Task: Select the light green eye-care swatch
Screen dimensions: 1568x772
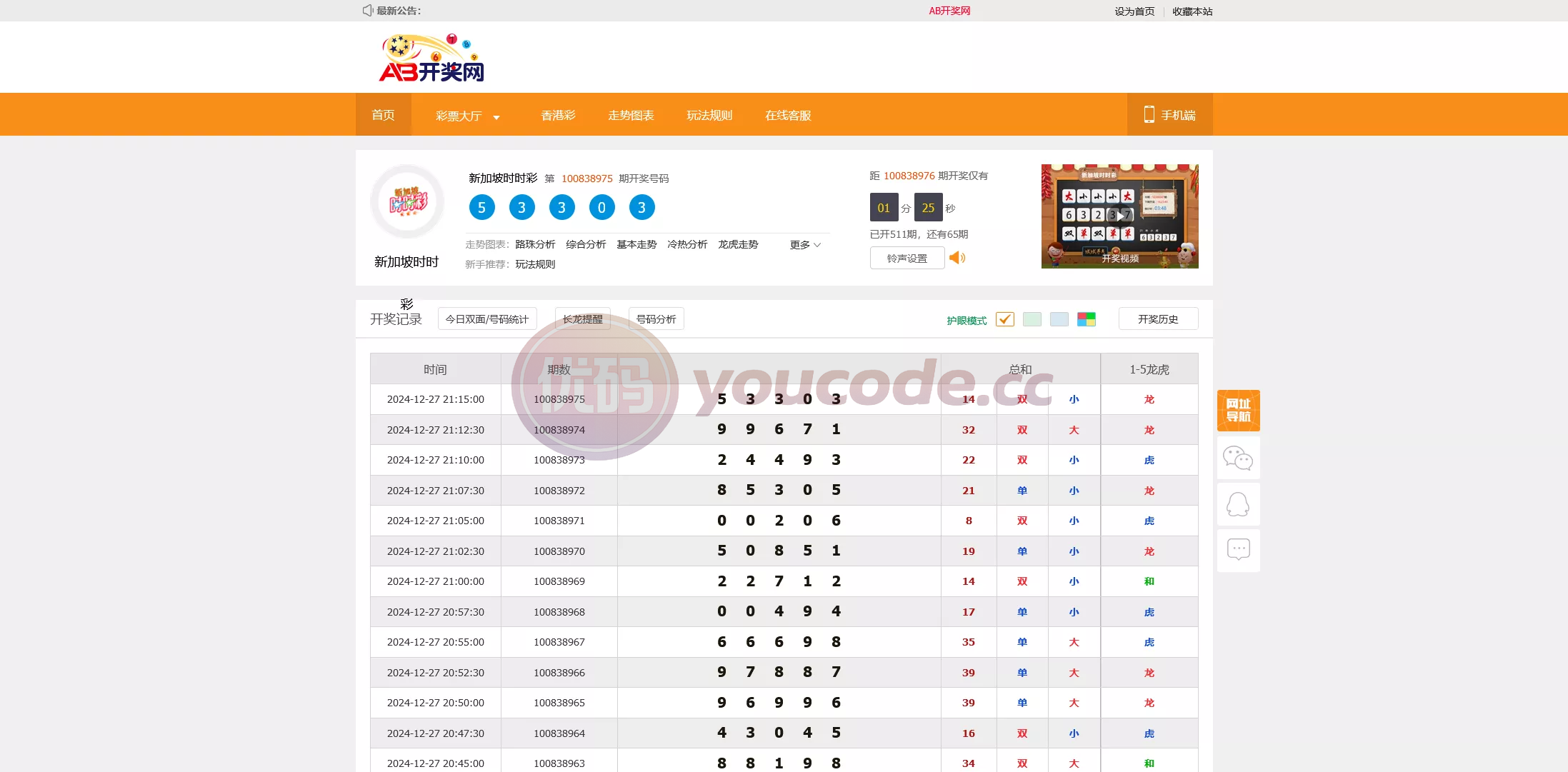Action: [x=1032, y=319]
